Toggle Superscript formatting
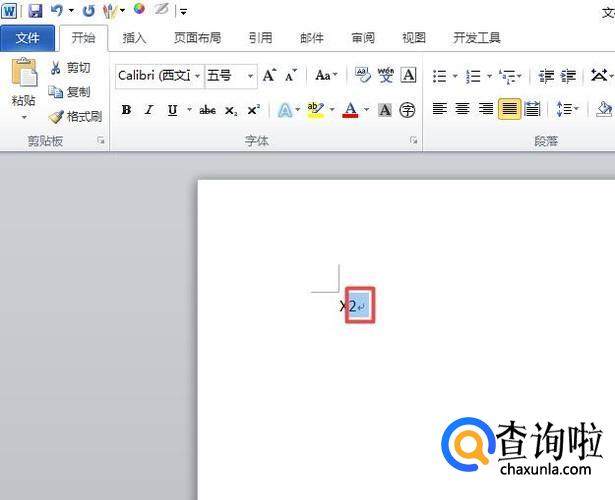Screen dimensions: 615x500 253,110
